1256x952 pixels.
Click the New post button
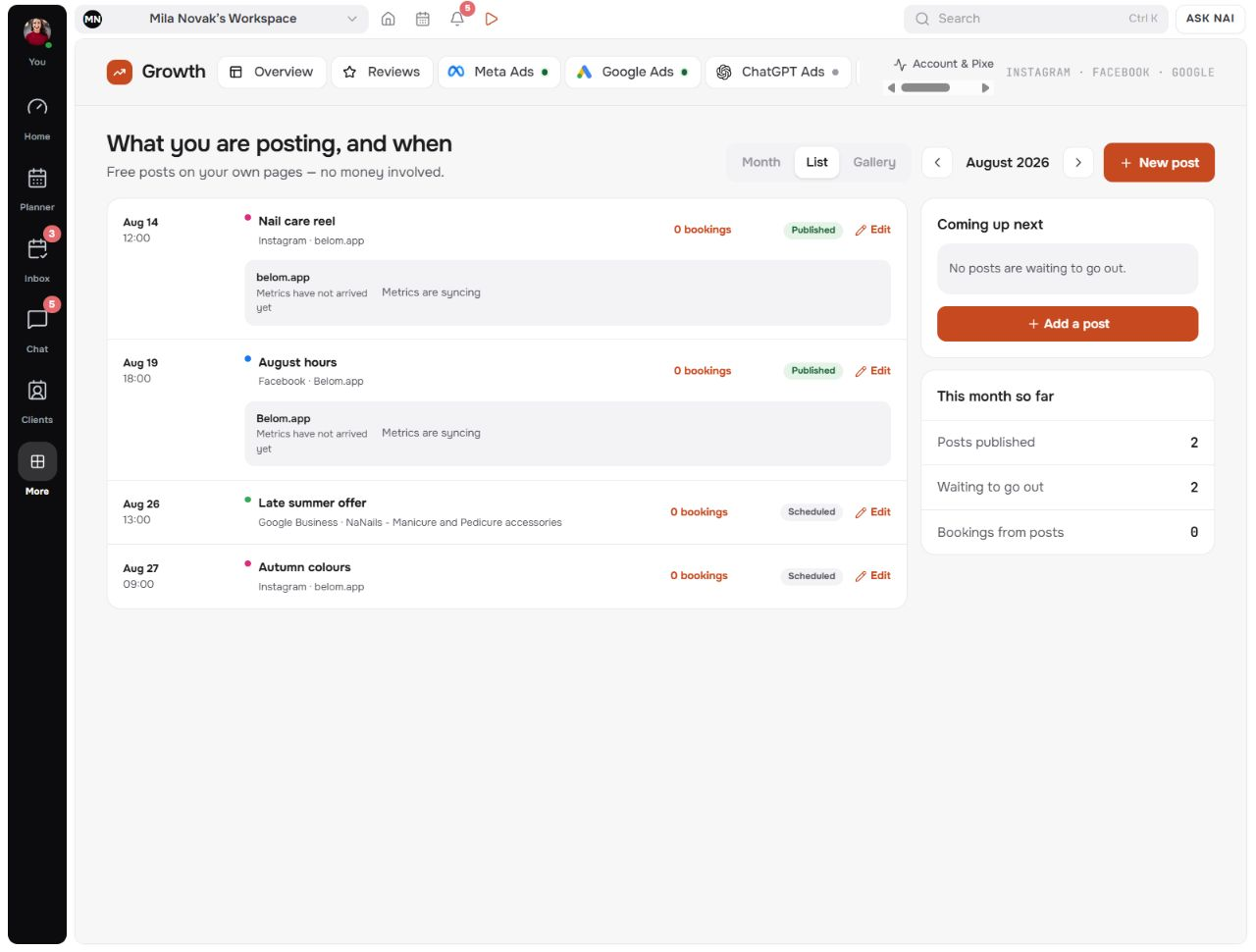(1159, 163)
